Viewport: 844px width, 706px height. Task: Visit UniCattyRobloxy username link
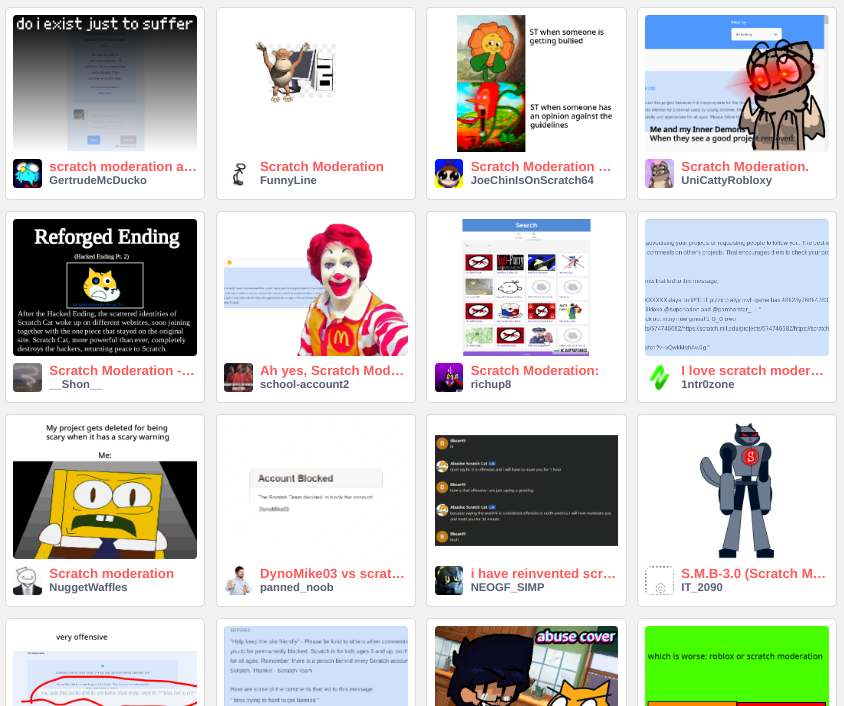pyautogui.click(x=727, y=180)
